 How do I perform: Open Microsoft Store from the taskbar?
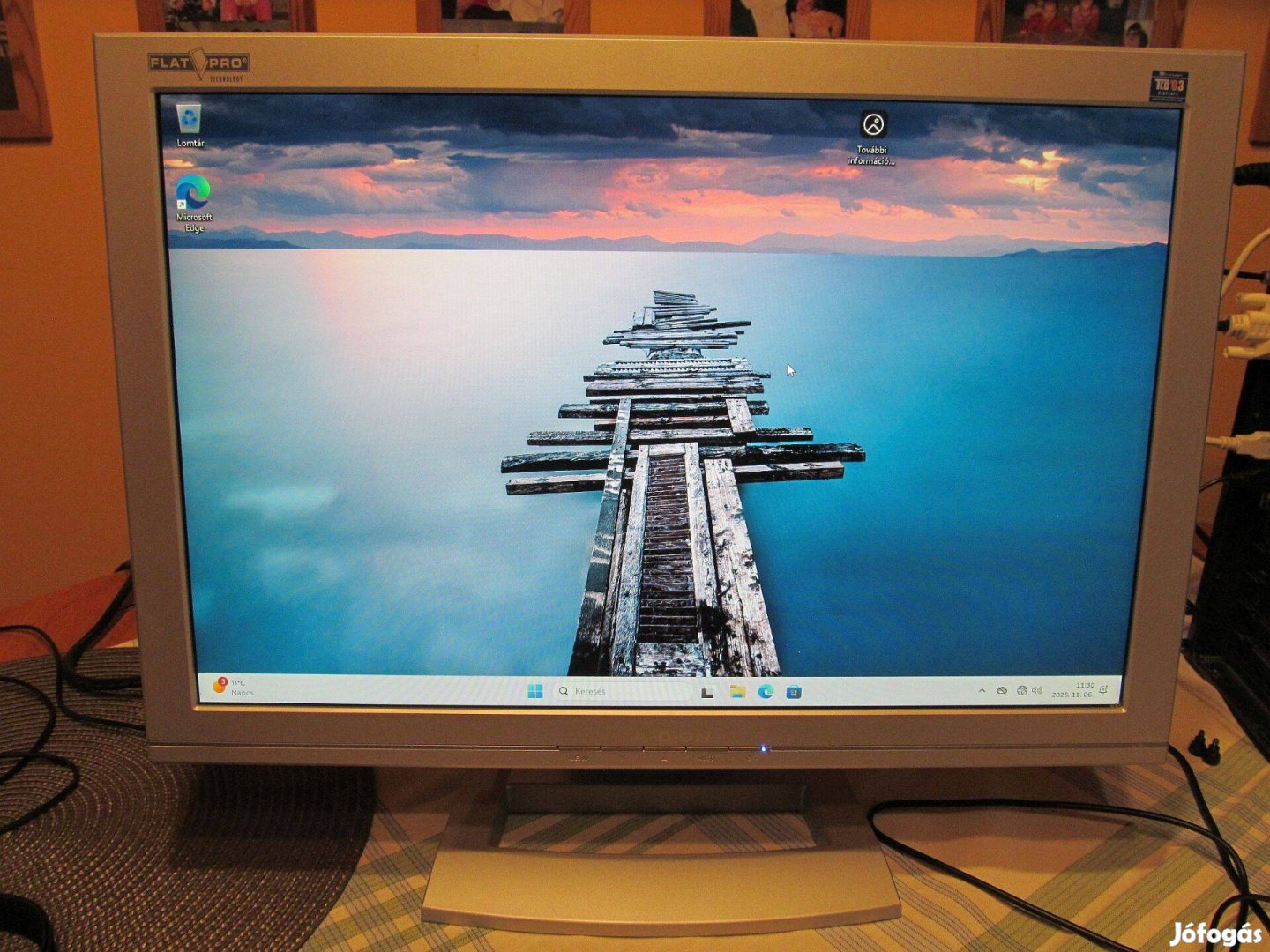point(794,692)
